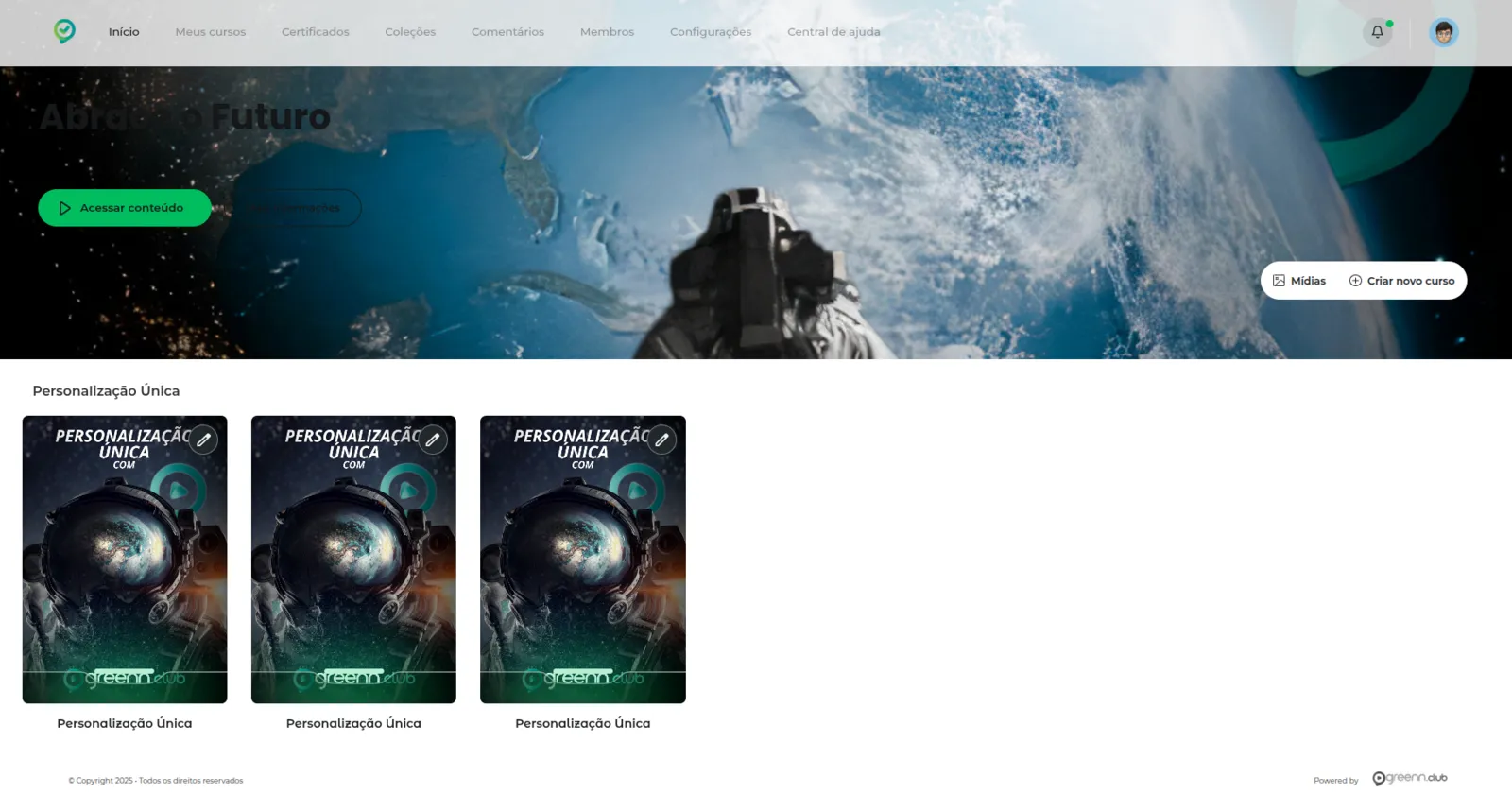Open the user profile avatar menu
1512x794 pixels.
pos(1444,32)
